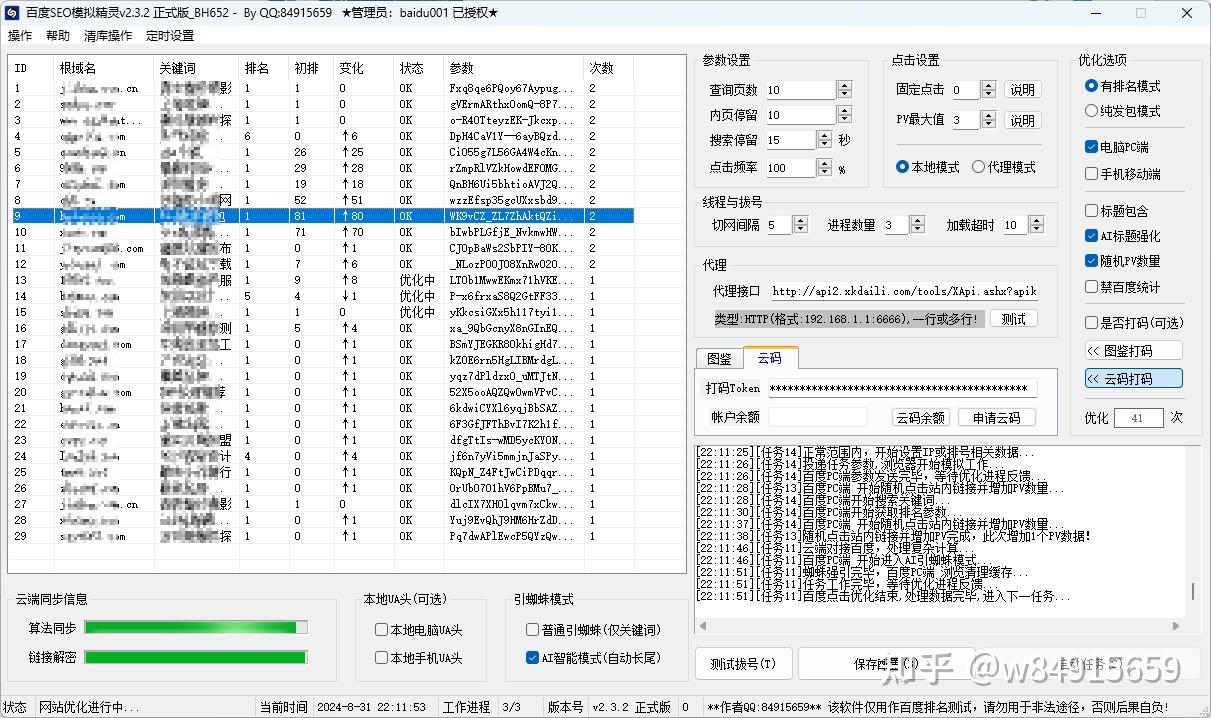The height and width of the screenshot is (718, 1211).
Task: Click the << 云码打码 button
Action: pos(1134,379)
